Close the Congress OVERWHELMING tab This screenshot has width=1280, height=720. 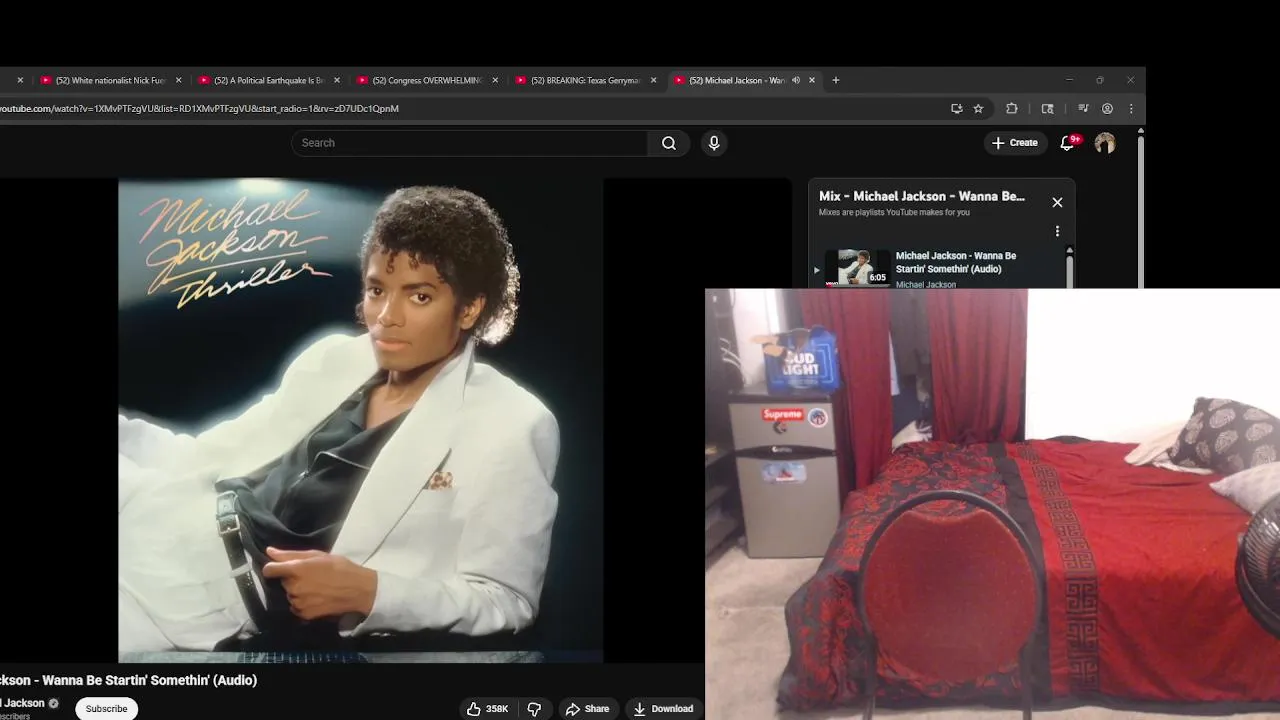pos(495,80)
